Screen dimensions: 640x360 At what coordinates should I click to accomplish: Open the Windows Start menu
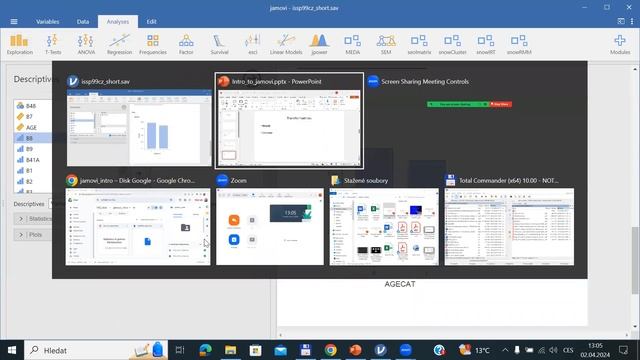pos(12,350)
